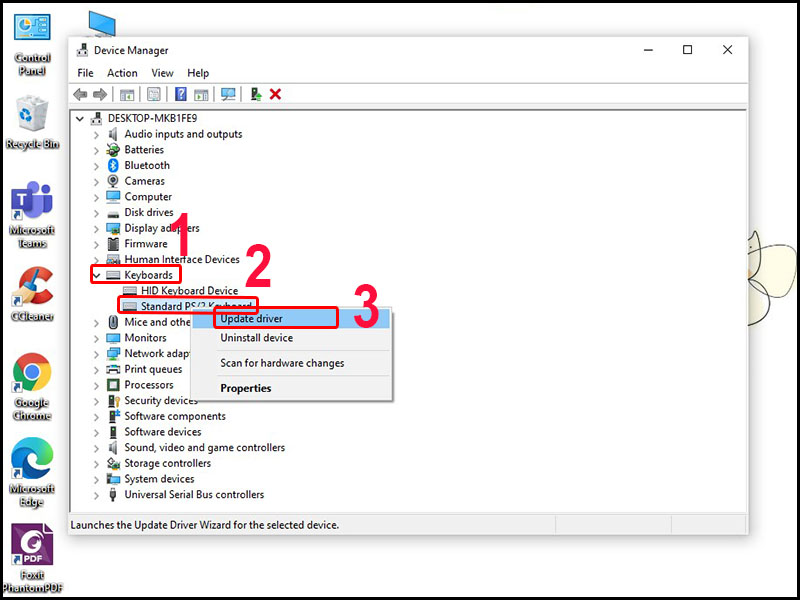Select the Bluetooth category

(147, 165)
